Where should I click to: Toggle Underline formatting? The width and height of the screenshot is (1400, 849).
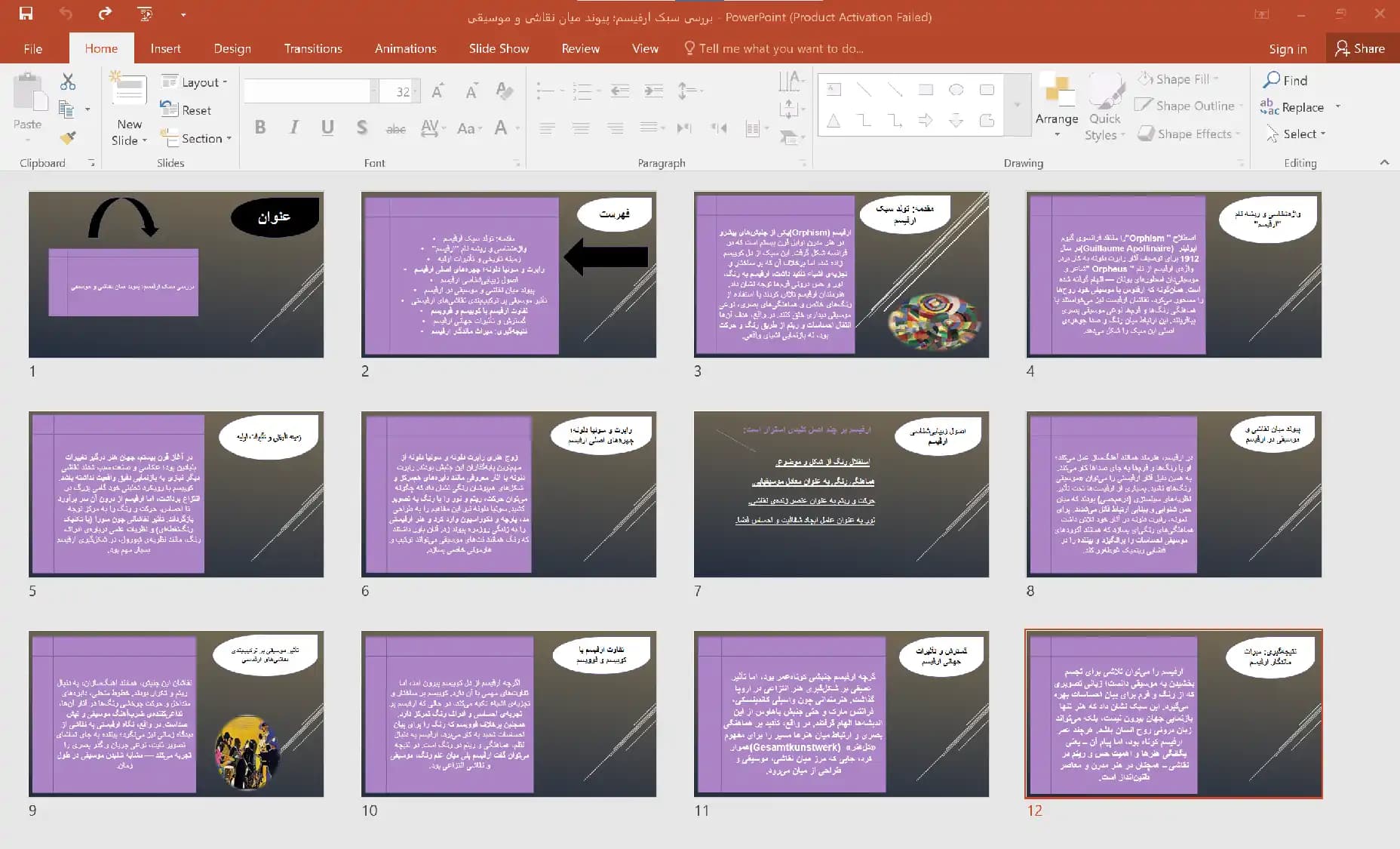(x=327, y=128)
